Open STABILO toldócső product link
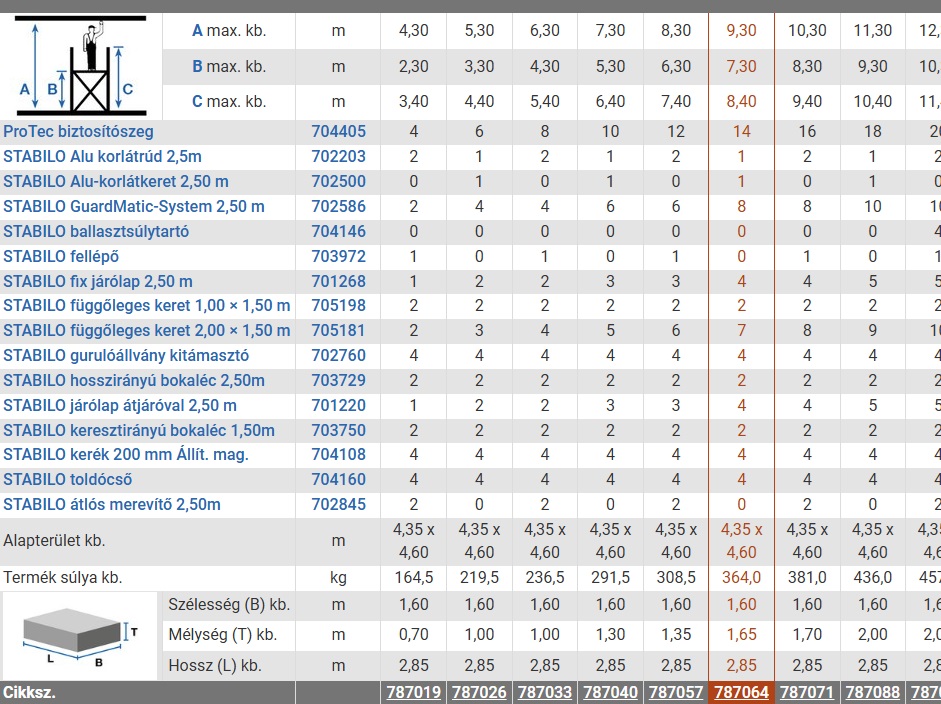Viewport: 941px width, 704px height. click(67, 480)
